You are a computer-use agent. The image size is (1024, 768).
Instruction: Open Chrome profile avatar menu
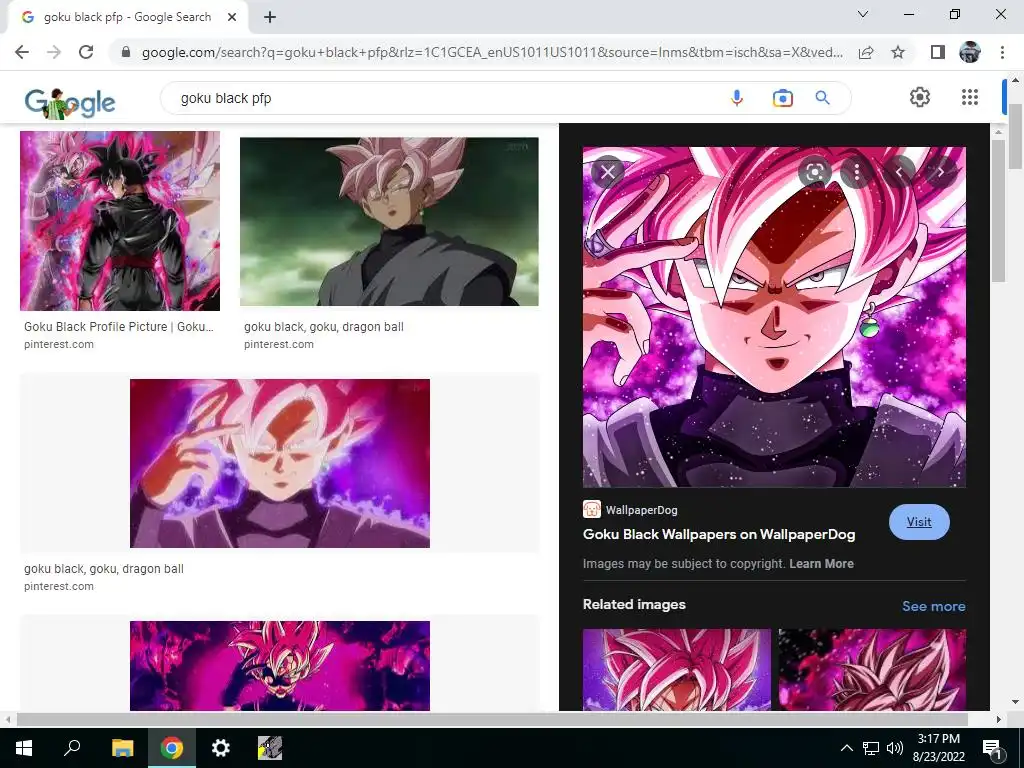pos(970,52)
